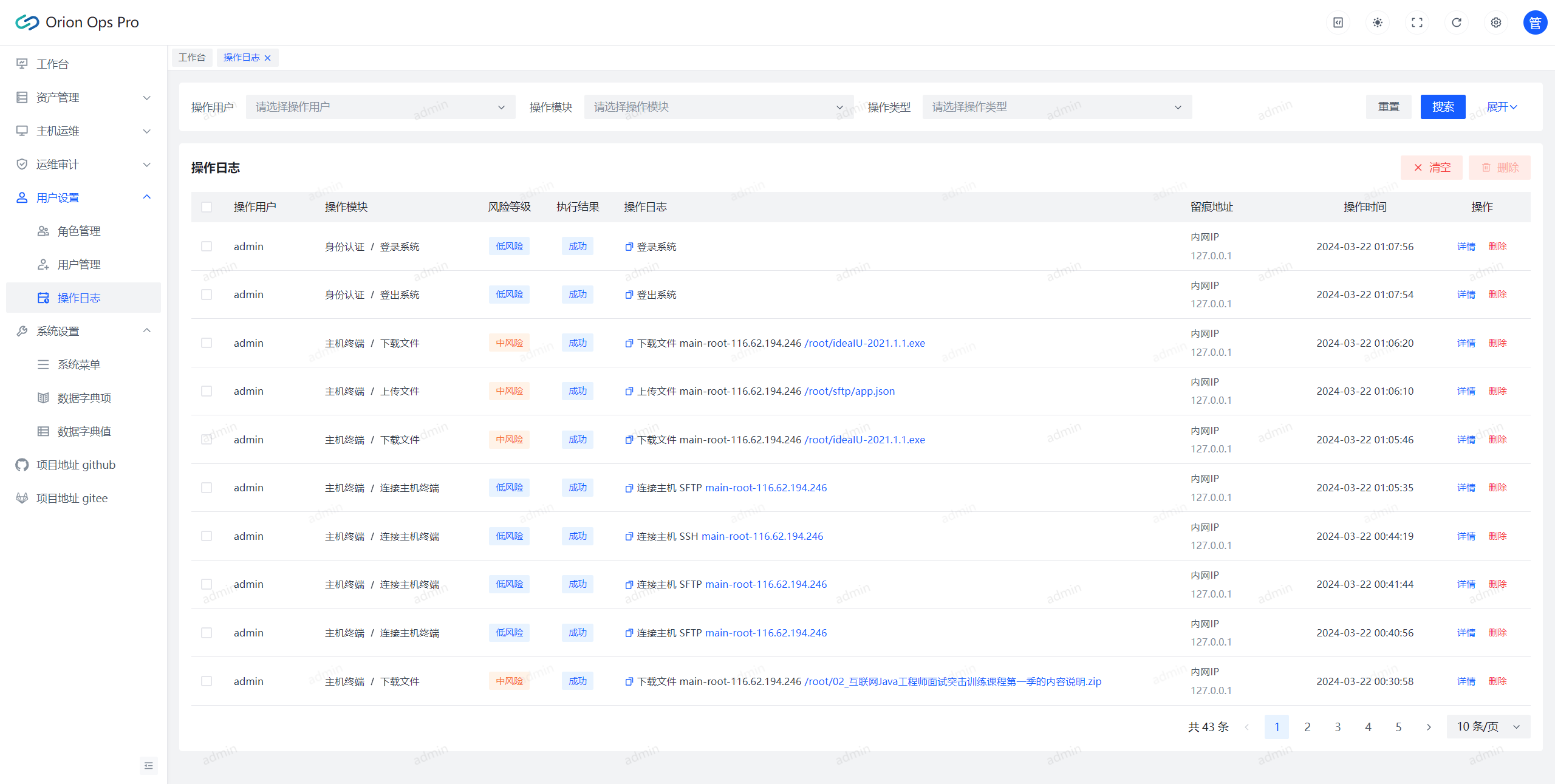Screen dimensions: 1555x784
Task: Check the select-all header checkbox
Action: click(x=207, y=207)
